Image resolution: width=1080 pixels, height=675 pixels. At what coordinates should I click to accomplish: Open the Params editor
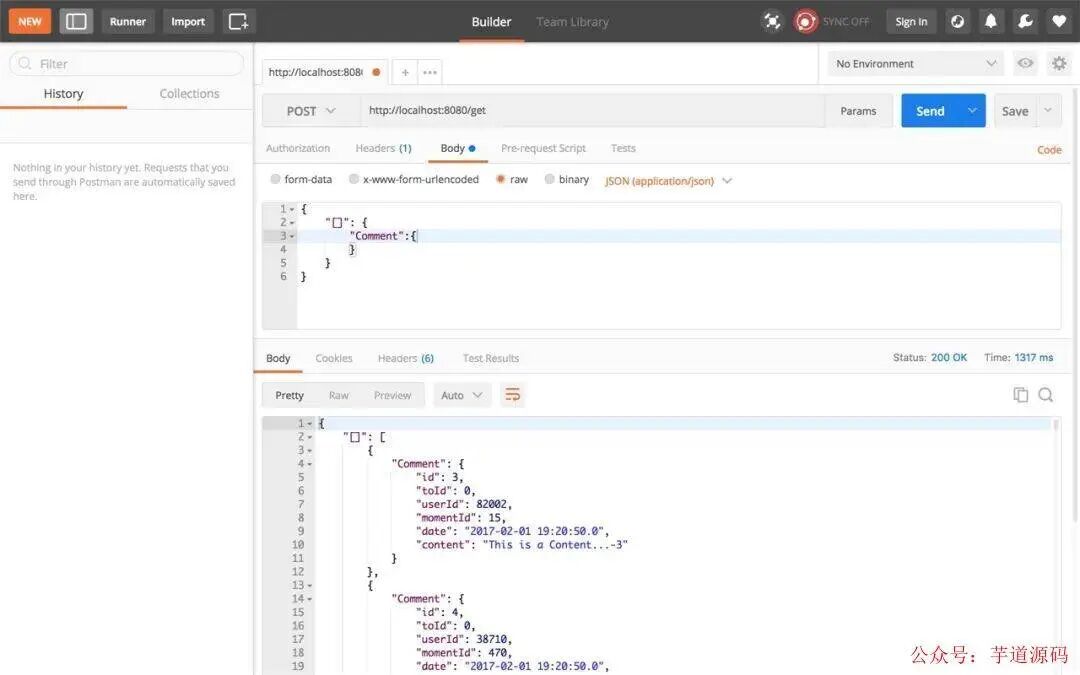tap(858, 111)
